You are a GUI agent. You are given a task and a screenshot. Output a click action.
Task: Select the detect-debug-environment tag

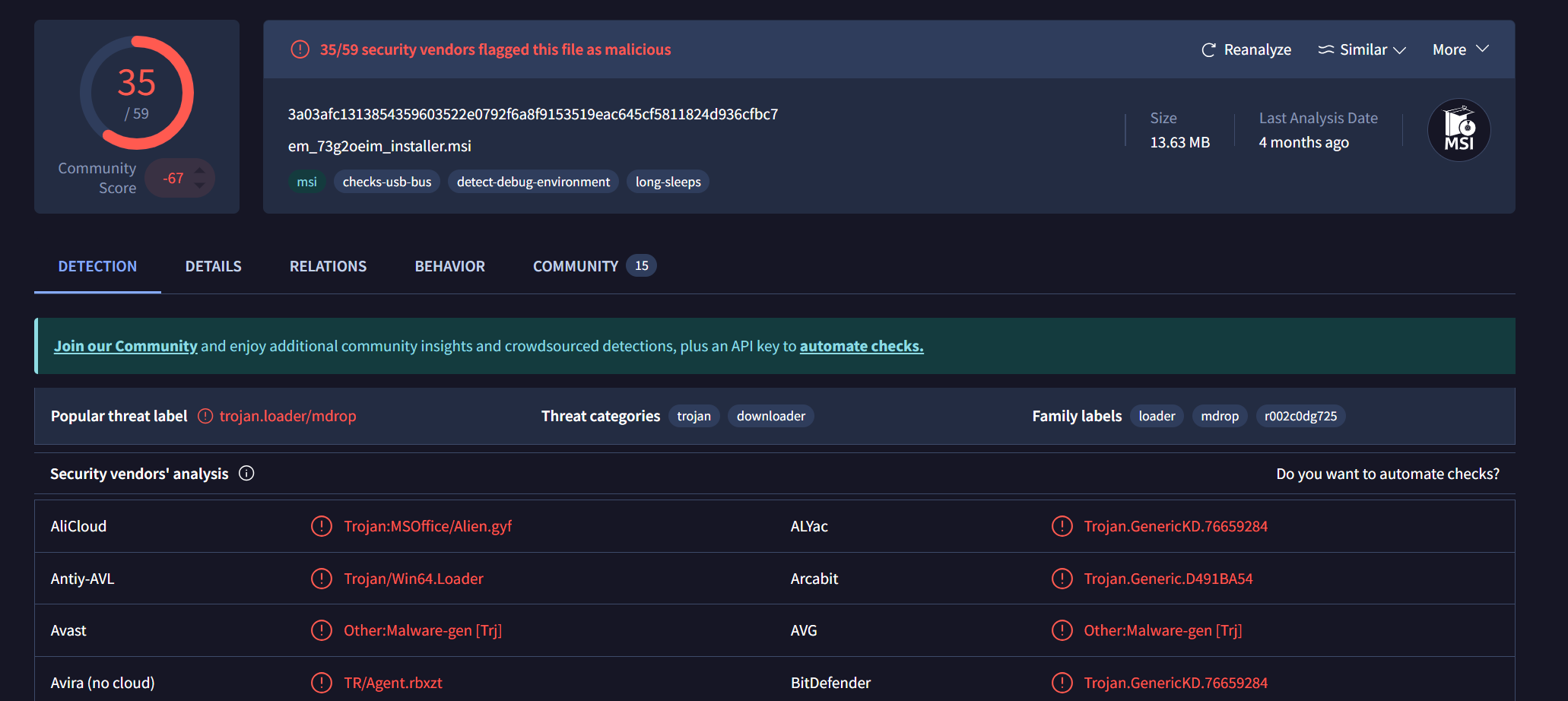532,181
